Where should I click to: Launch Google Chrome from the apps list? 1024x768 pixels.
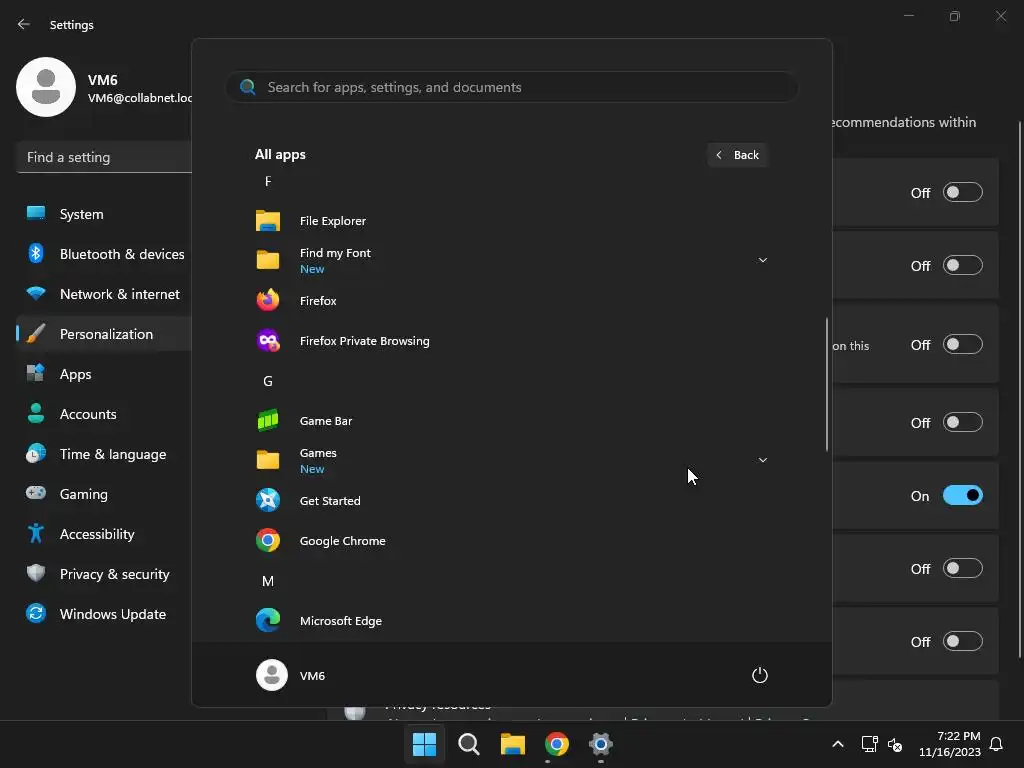pos(511,541)
